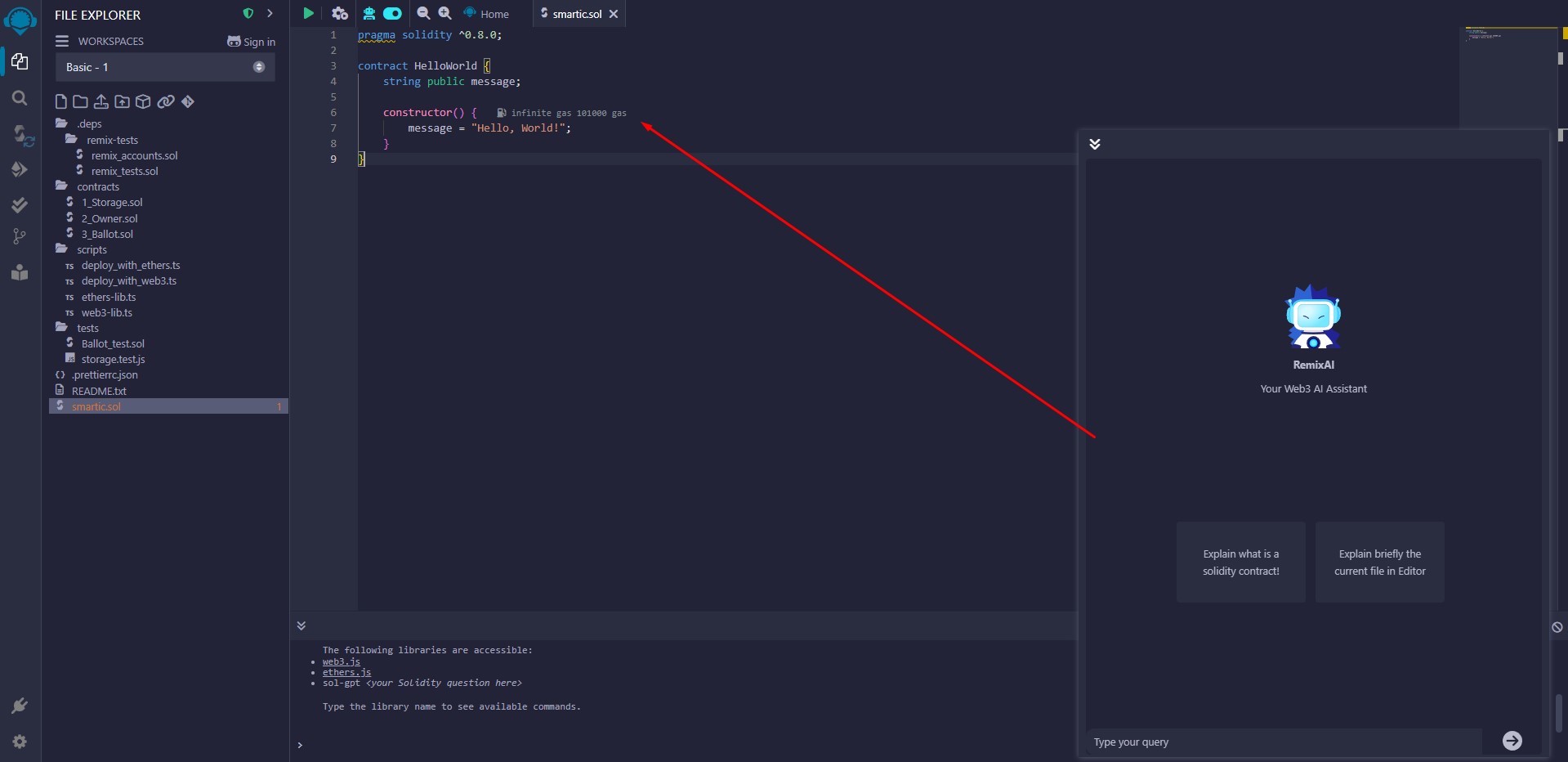Click the Plugin Manager plug icon
The height and width of the screenshot is (762, 1568).
tap(20, 706)
